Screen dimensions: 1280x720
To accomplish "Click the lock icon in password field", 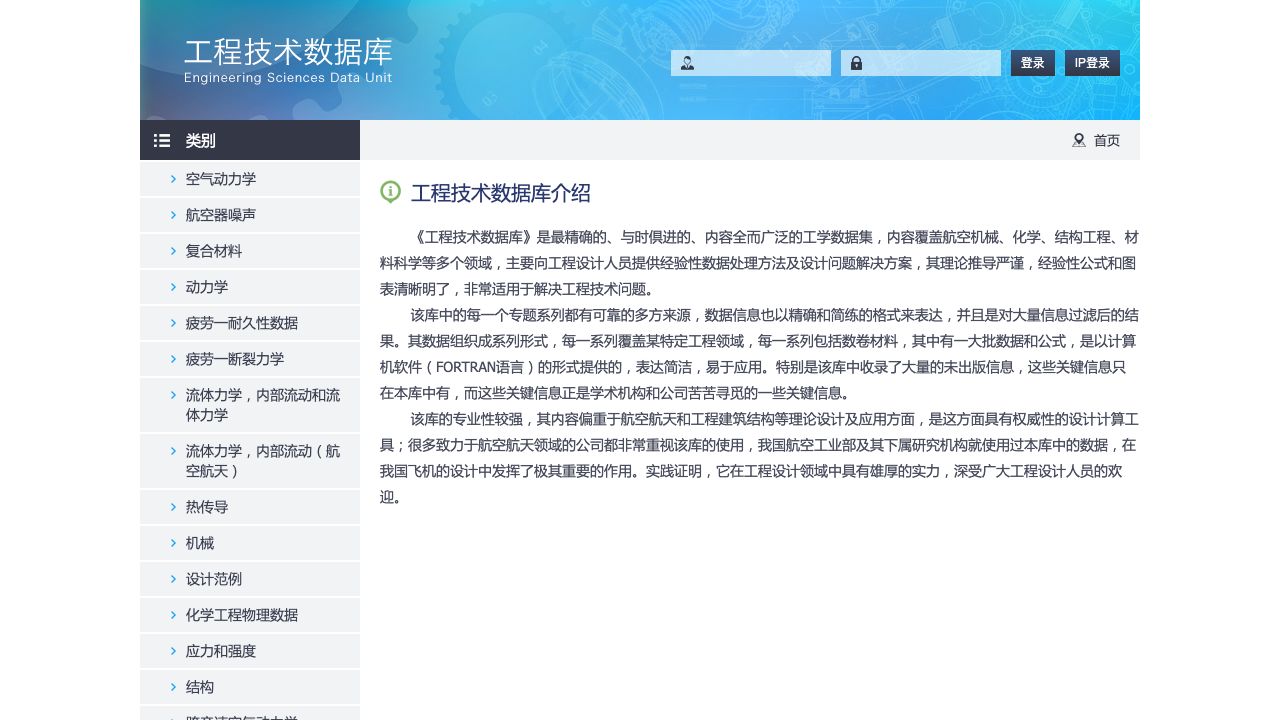I will [857, 63].
